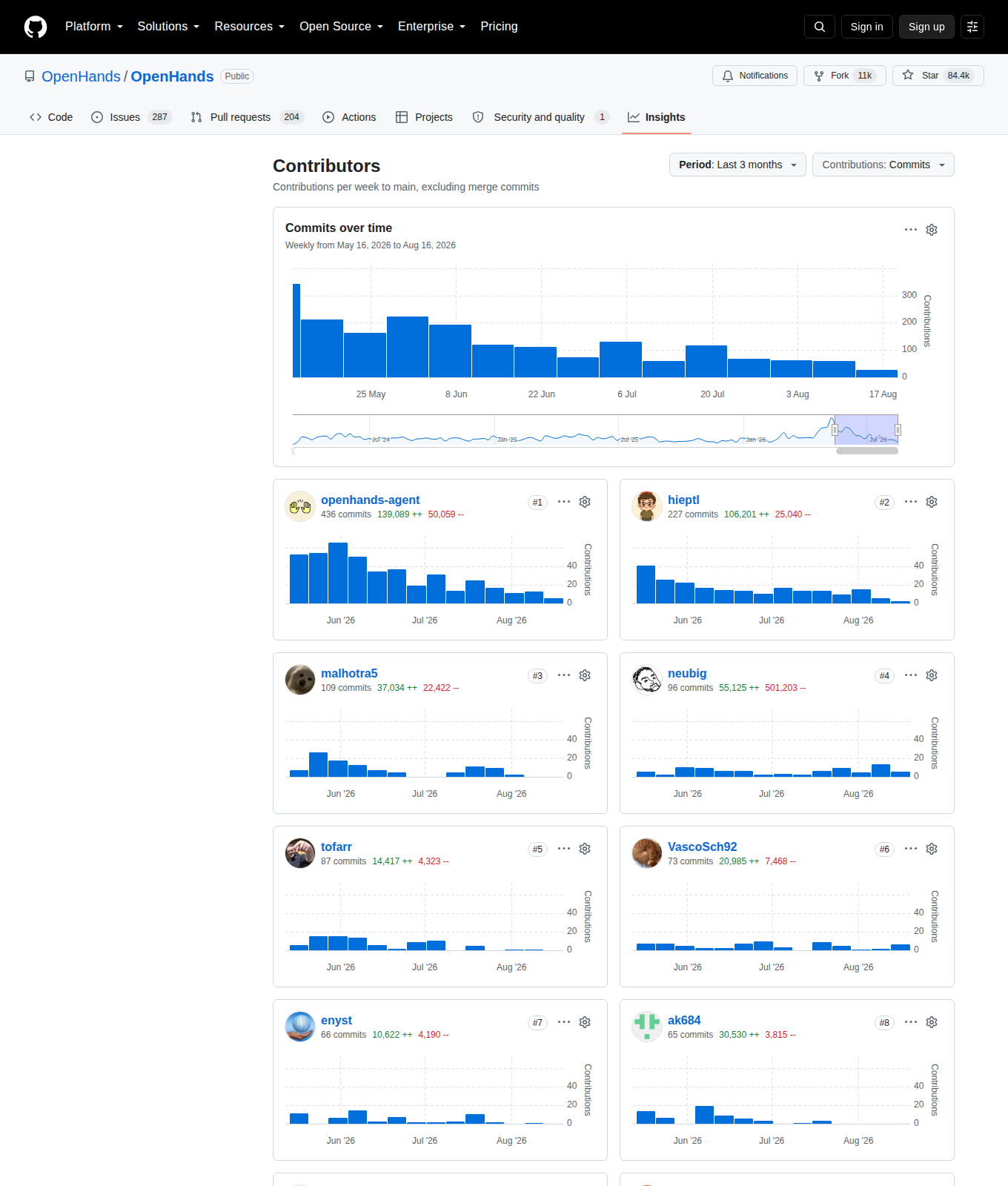
Task: Switch to the Actions tab
Action: click(349, 117)
